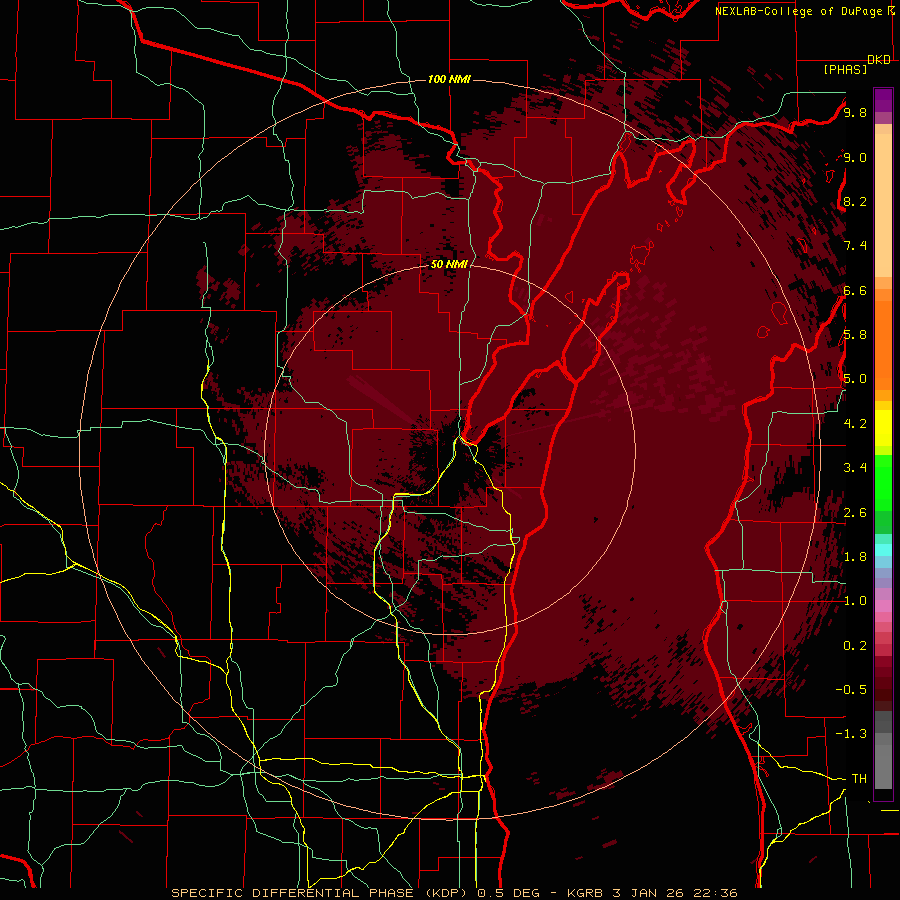Click the 50 NMI range ring label
The width and height of the screenshot is (900, 900).
click(x=449, y=264)
